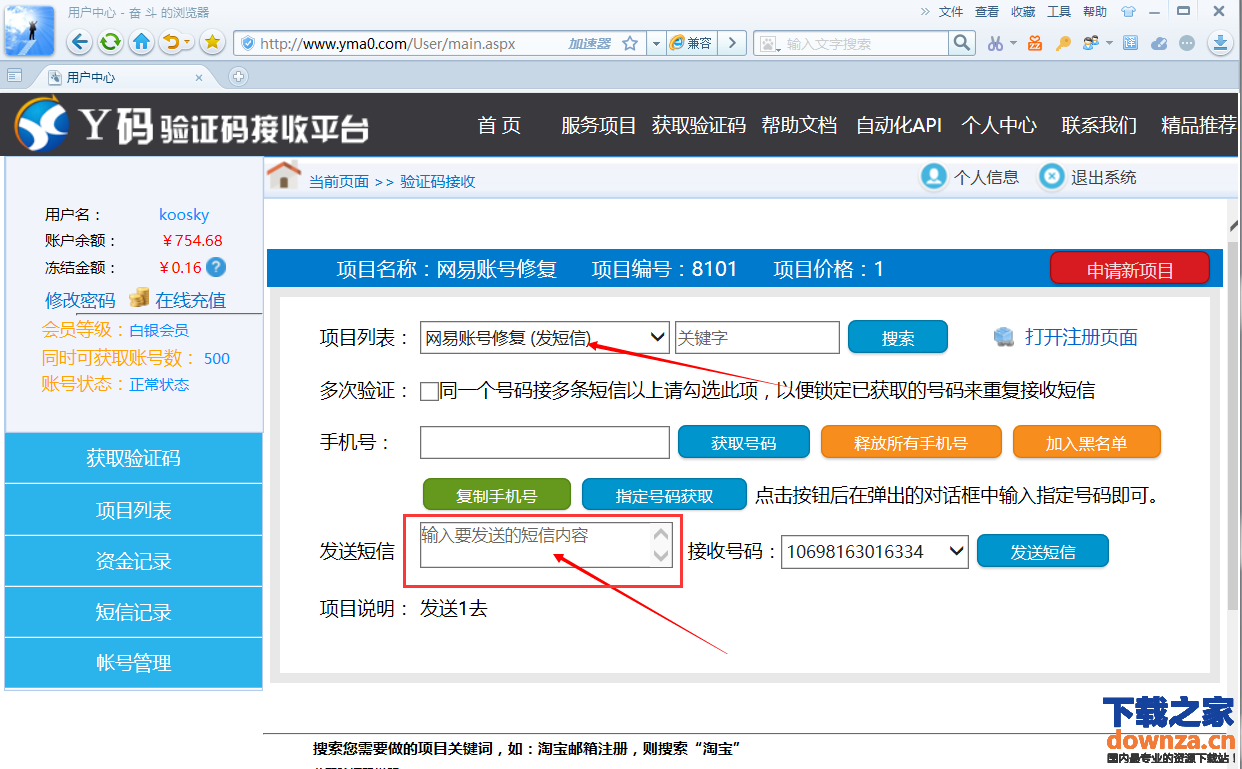Tick the 多次验证 multi-SMS checkbox
The image size is (1242, 769).
coord(429,391)
